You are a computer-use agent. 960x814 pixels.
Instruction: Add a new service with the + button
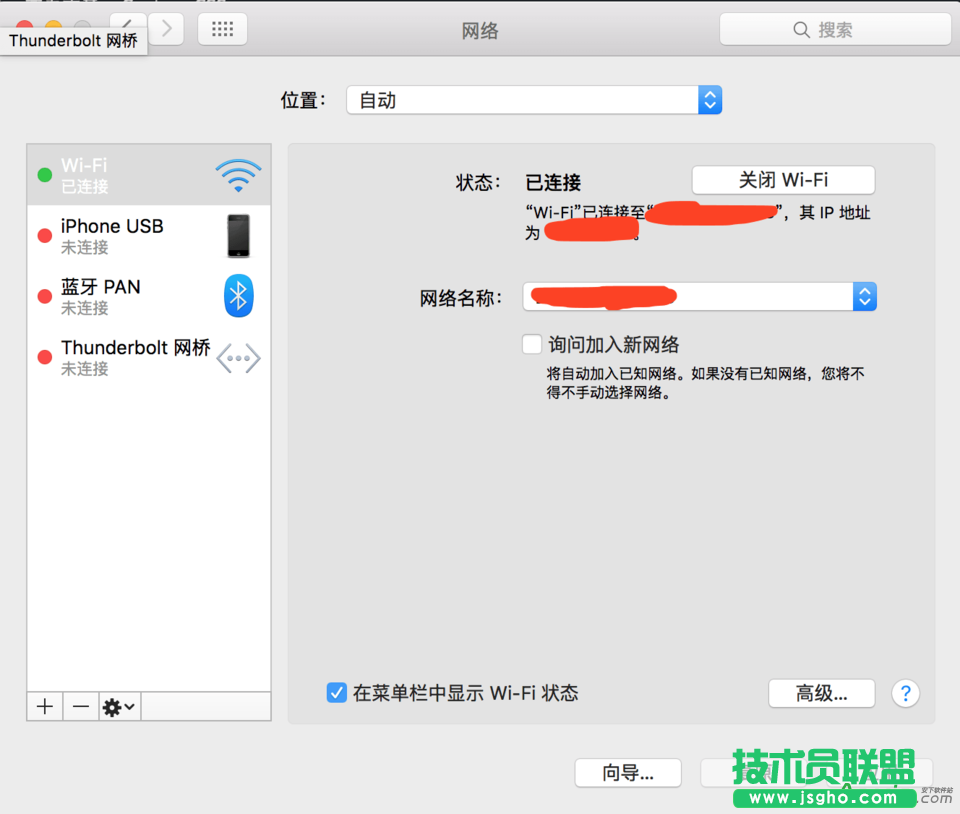(44, 707)
